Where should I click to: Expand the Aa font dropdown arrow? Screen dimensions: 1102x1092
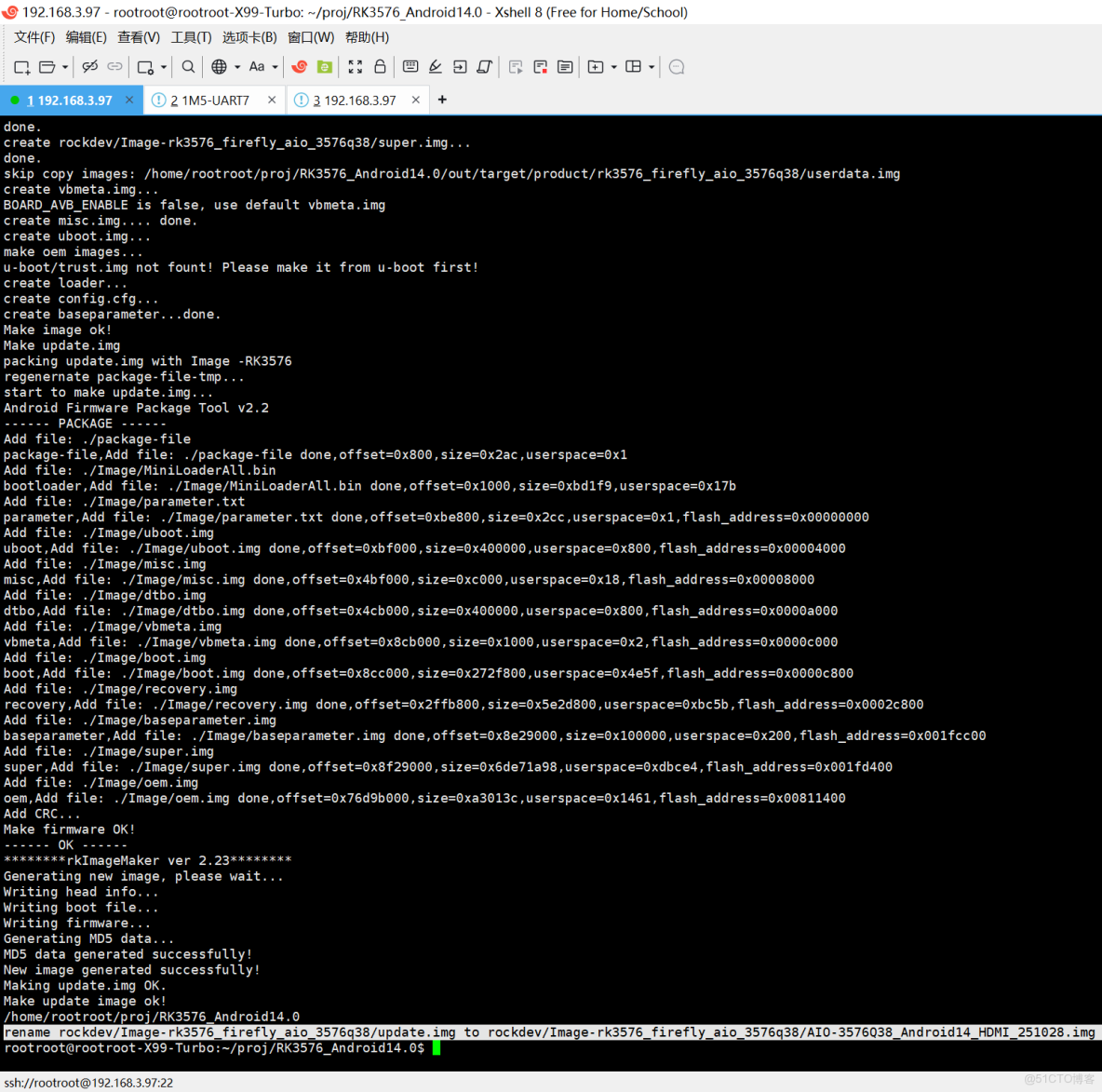(x=275, y=68)
